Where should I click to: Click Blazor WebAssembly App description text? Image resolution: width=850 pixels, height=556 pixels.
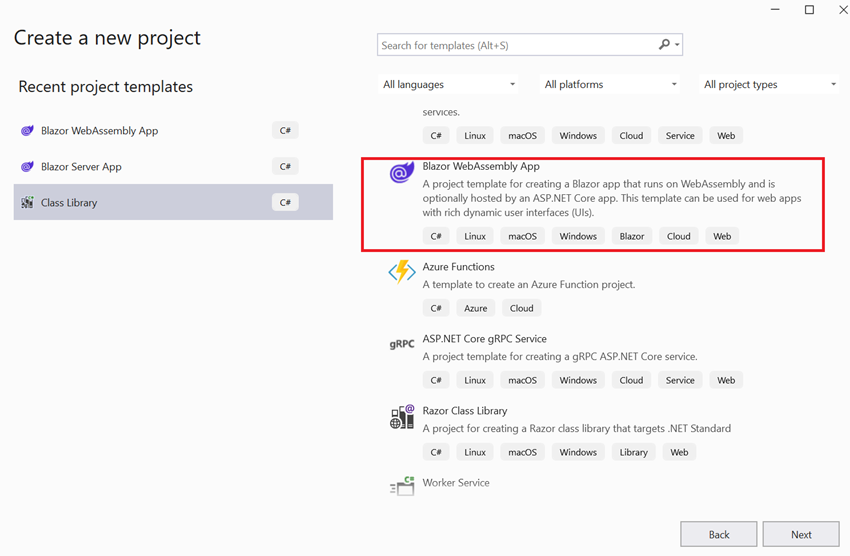point(611,198)
